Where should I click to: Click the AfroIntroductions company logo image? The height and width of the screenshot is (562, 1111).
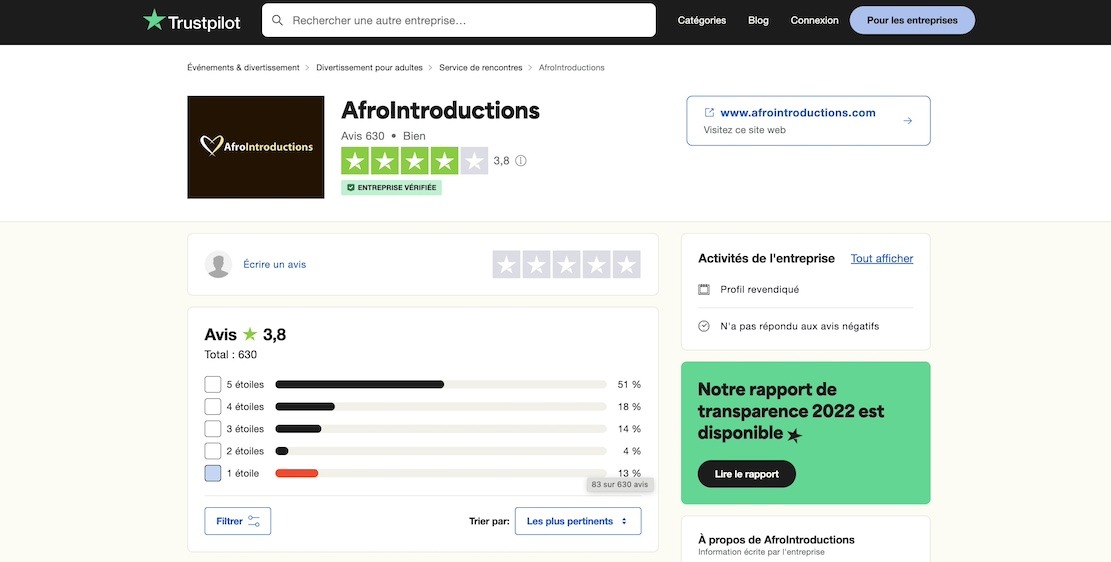[x=256, y=147]
